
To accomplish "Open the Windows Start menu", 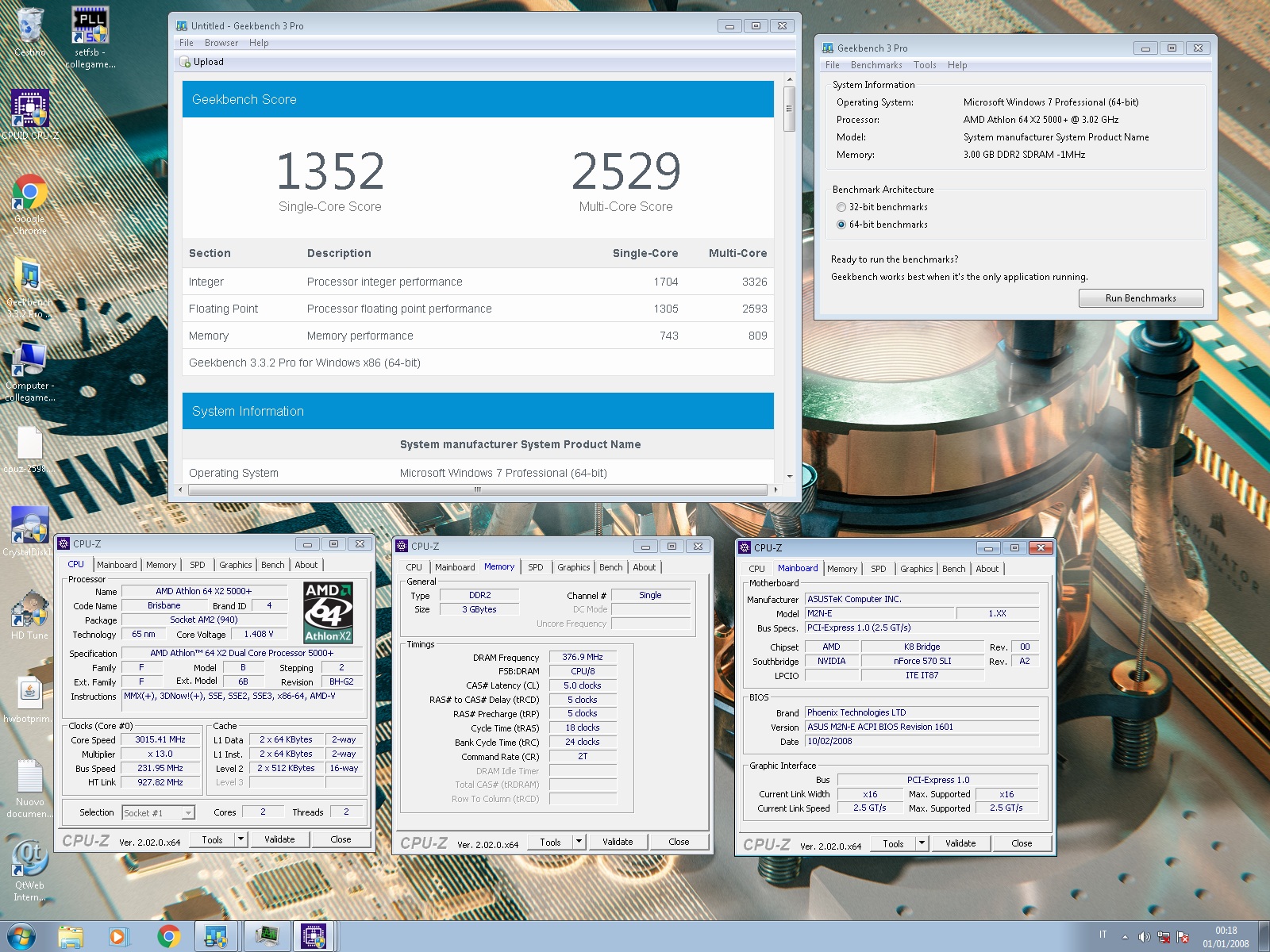I will pos(21,937).
